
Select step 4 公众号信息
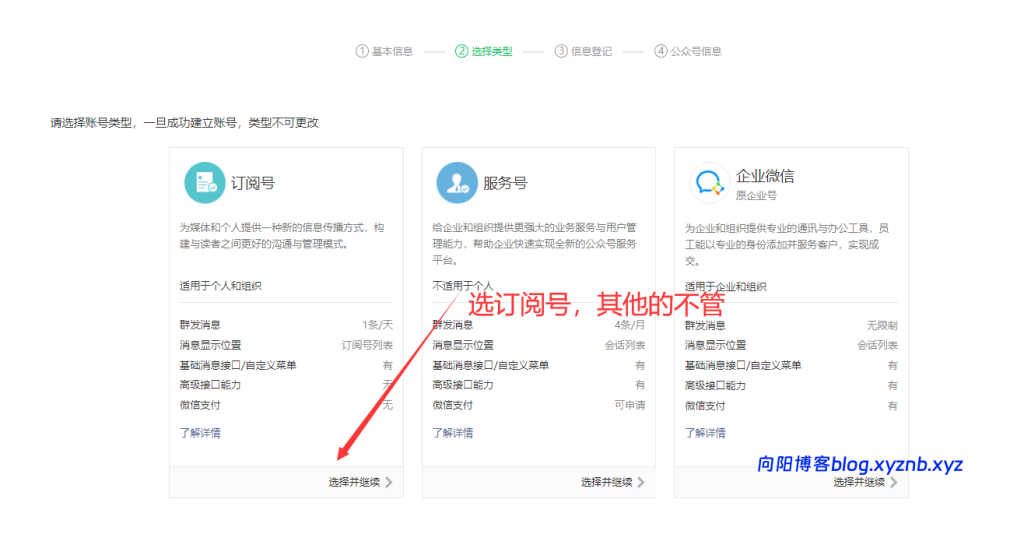point(688,51)
